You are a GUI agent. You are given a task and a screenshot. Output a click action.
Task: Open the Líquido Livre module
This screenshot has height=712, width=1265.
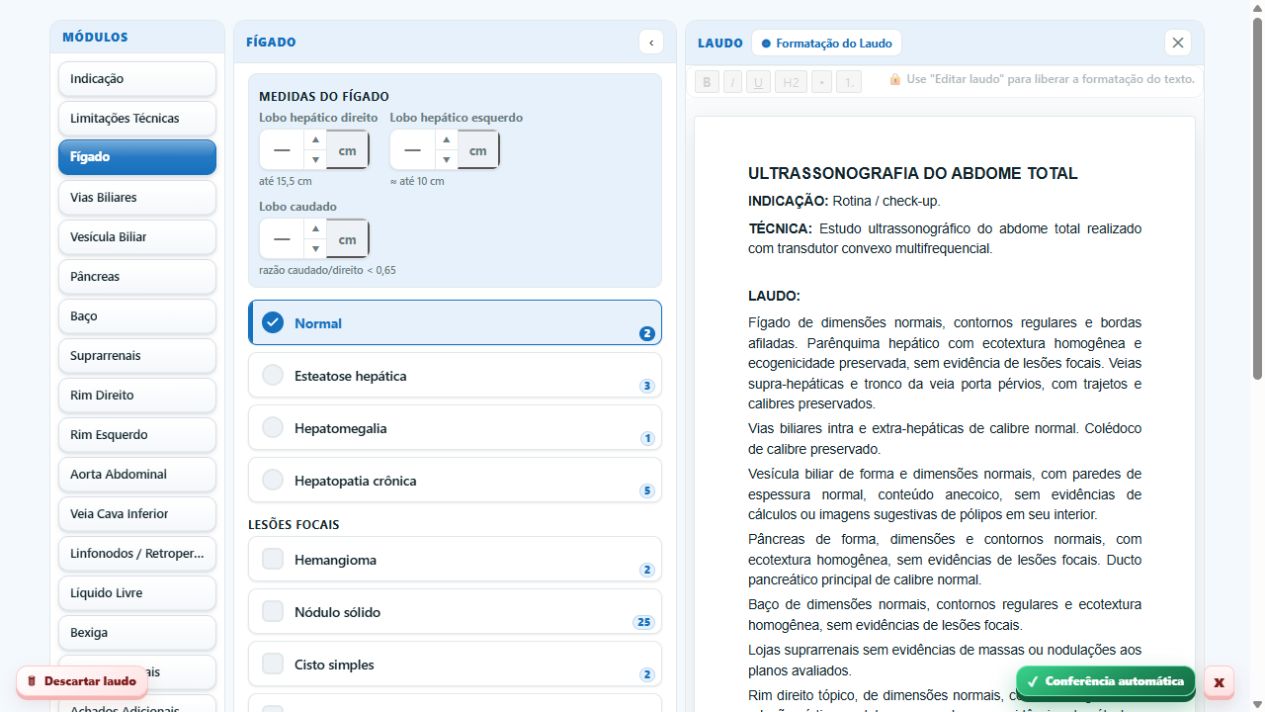(x=137, y=593)
